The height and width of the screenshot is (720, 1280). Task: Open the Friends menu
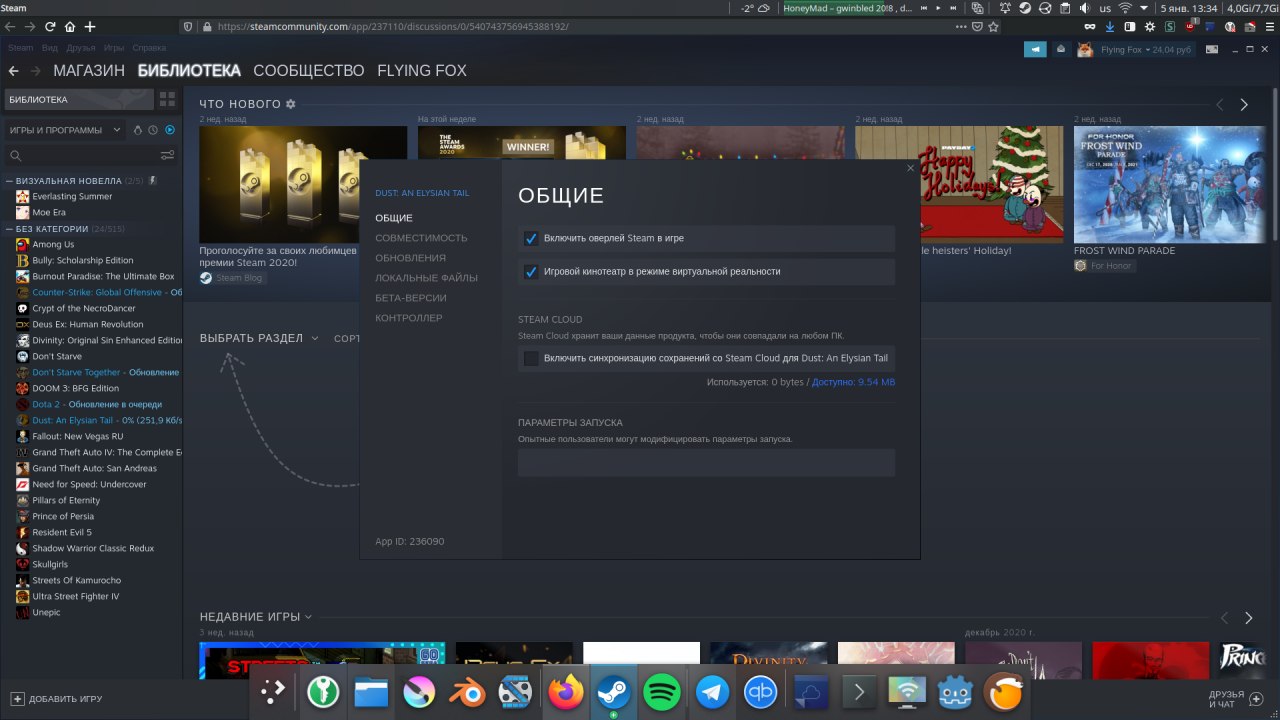click(x=81, y=47)
